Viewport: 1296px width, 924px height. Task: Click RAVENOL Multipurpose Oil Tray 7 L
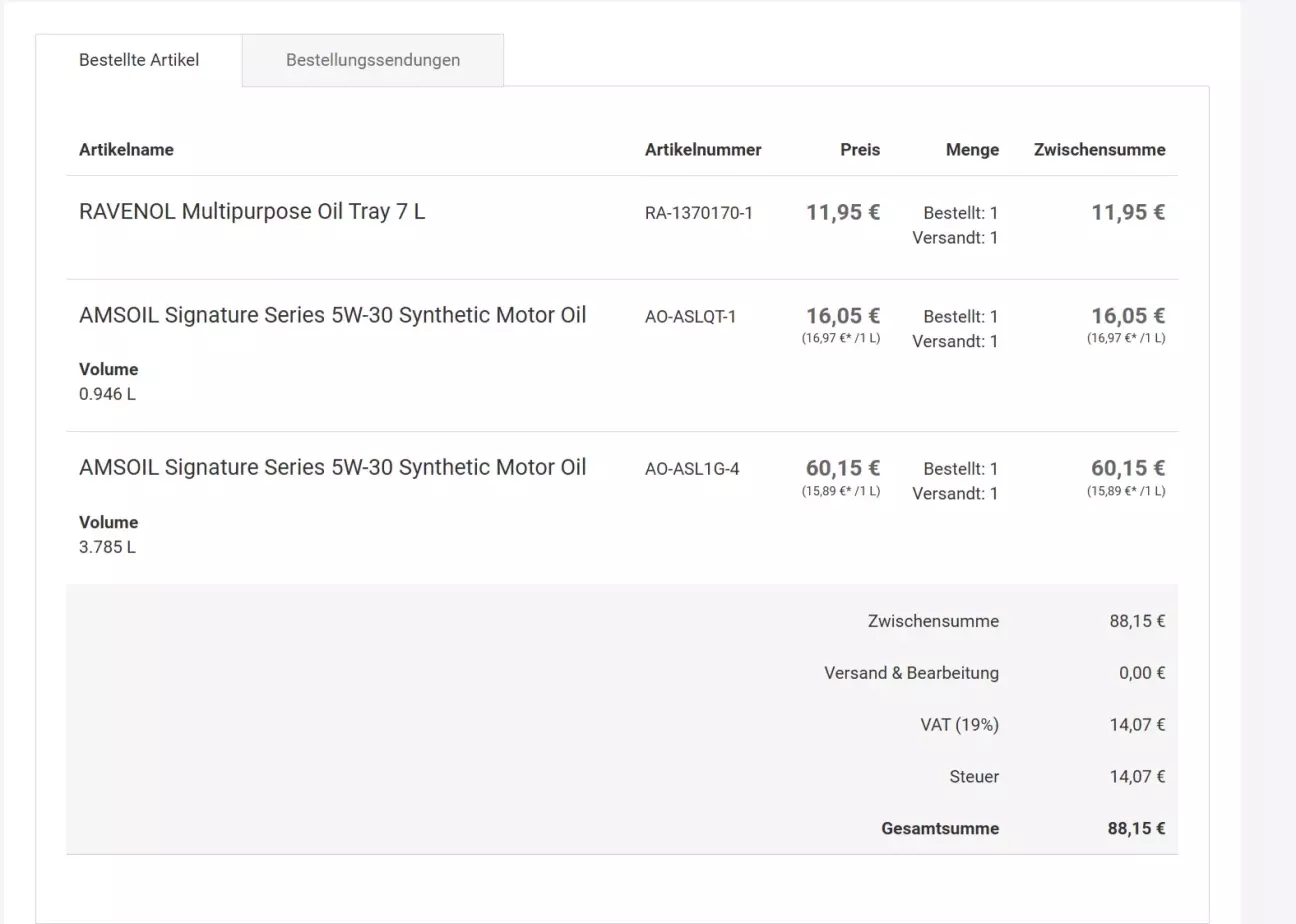click(252, 212)
